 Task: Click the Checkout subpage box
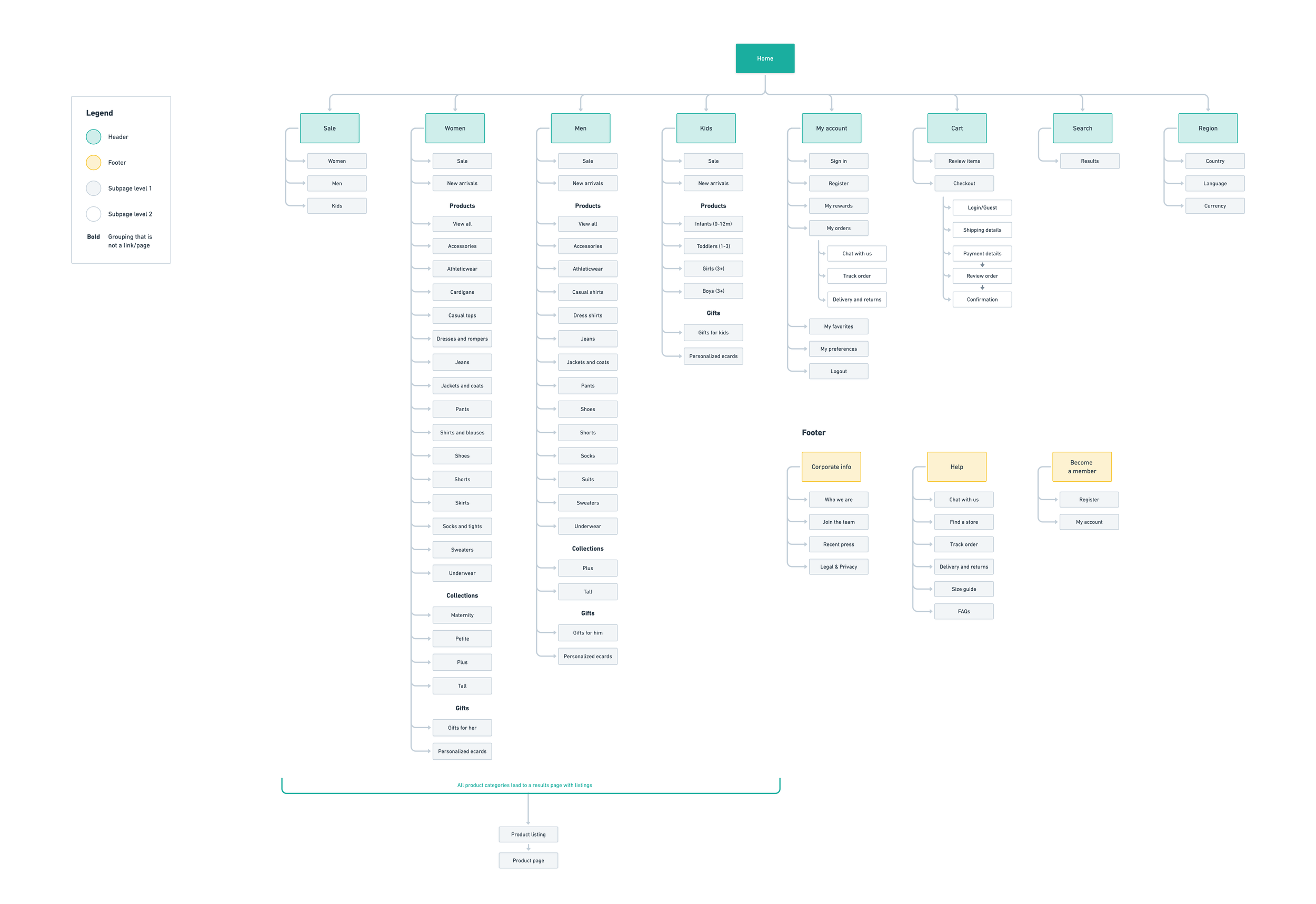[963, 184]
